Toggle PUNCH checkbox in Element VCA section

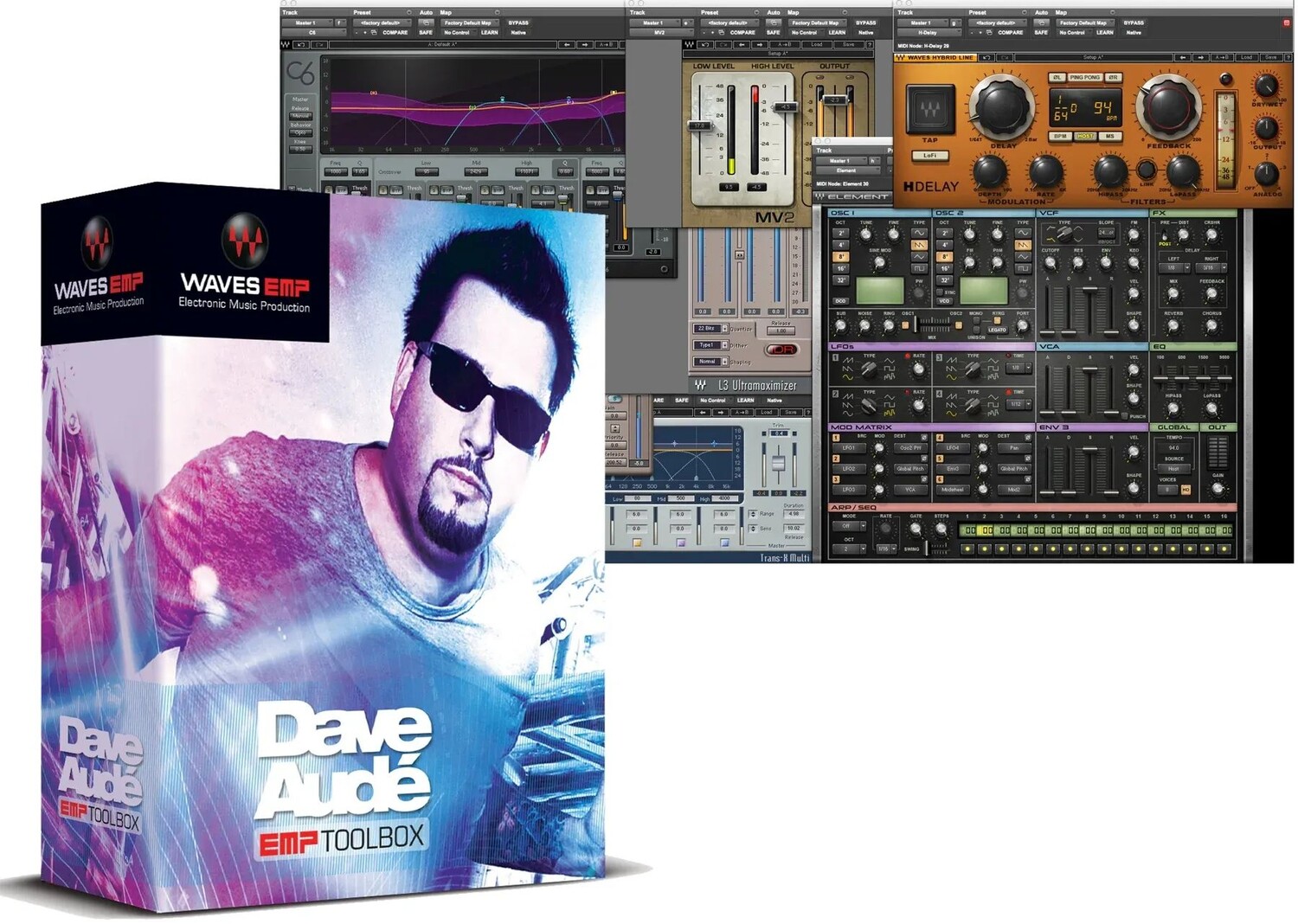(1124, 416)
